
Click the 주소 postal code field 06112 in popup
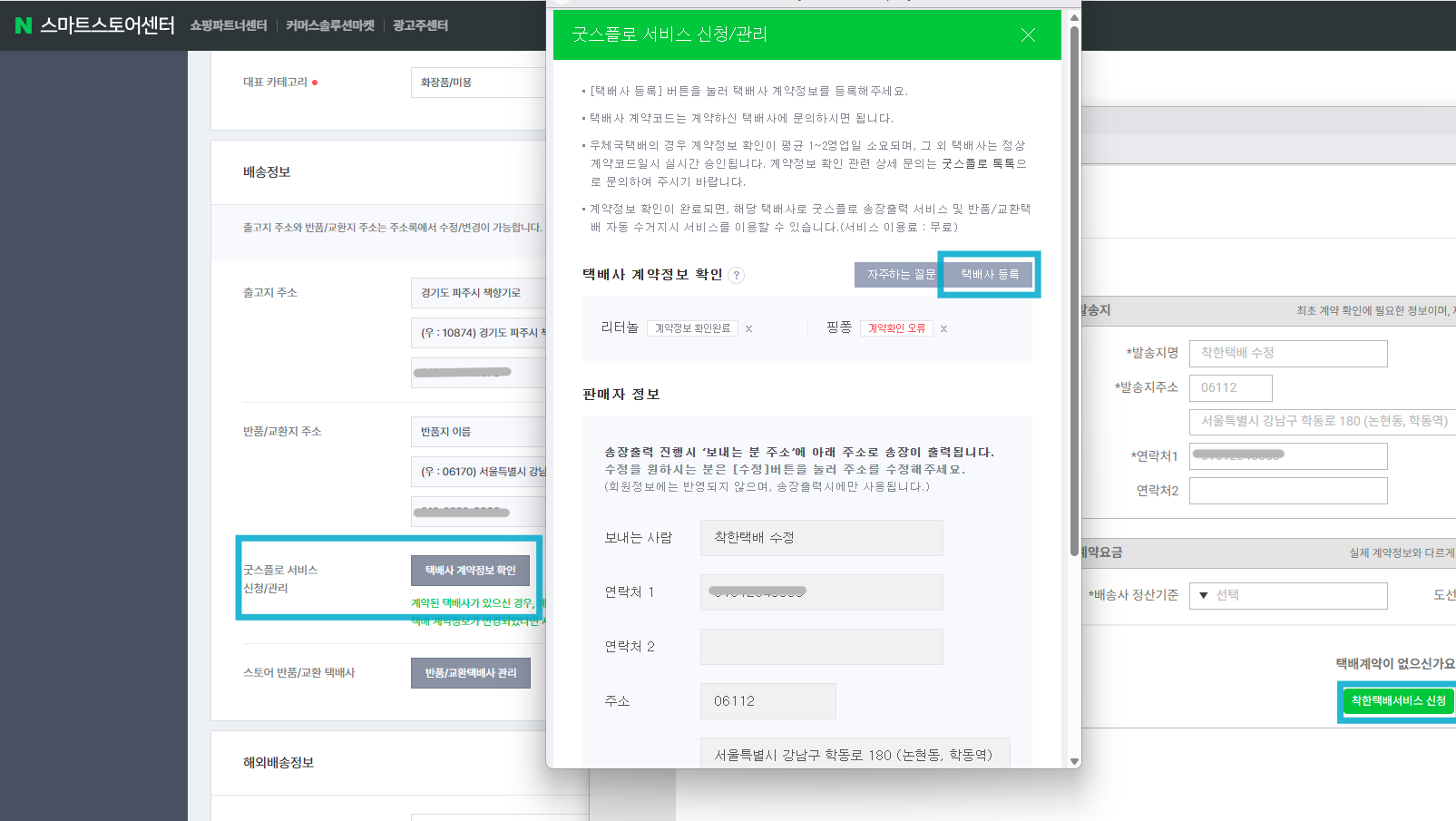767,701
